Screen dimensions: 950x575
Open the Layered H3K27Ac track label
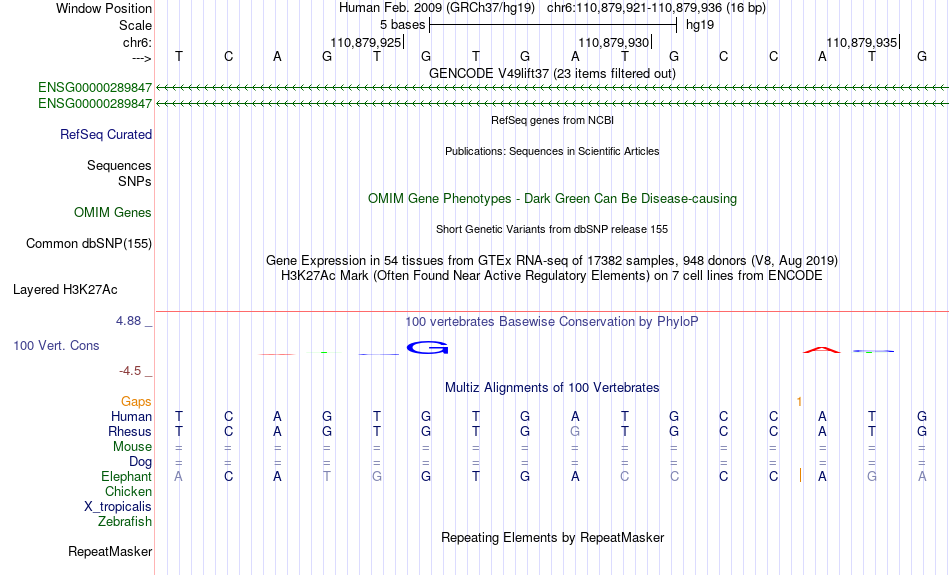pyautogui.click(x=65, y=290)
